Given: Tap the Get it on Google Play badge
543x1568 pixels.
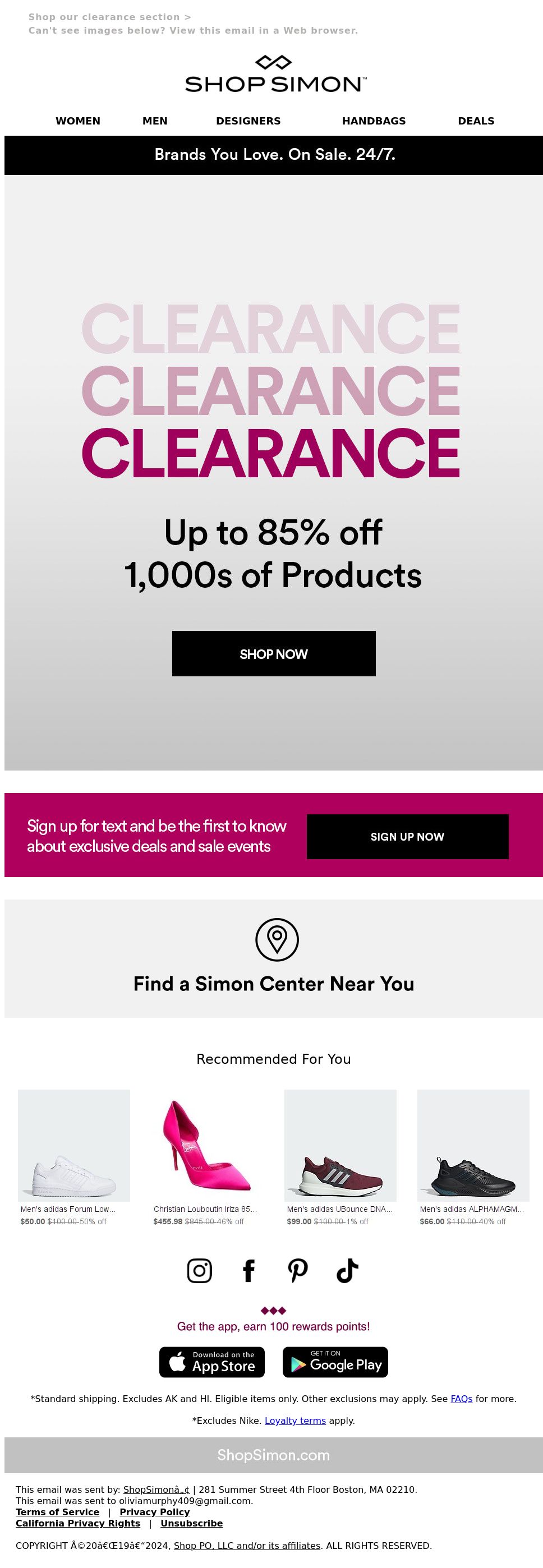Looking at the screenshot, I should 335,1362.
